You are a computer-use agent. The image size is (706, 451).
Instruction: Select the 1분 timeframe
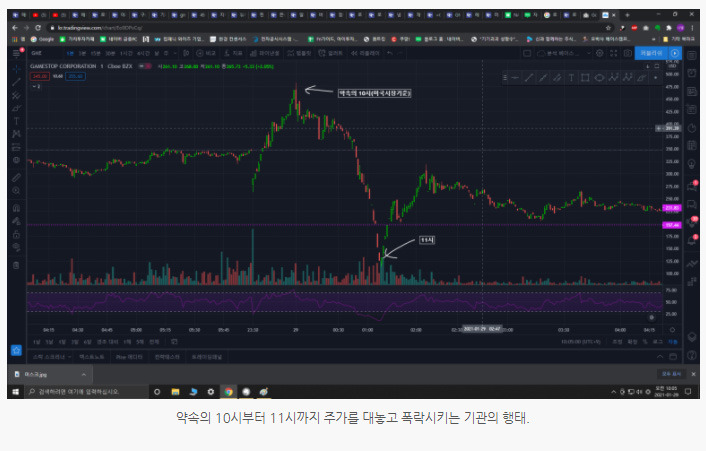click(x=70, y=53)
